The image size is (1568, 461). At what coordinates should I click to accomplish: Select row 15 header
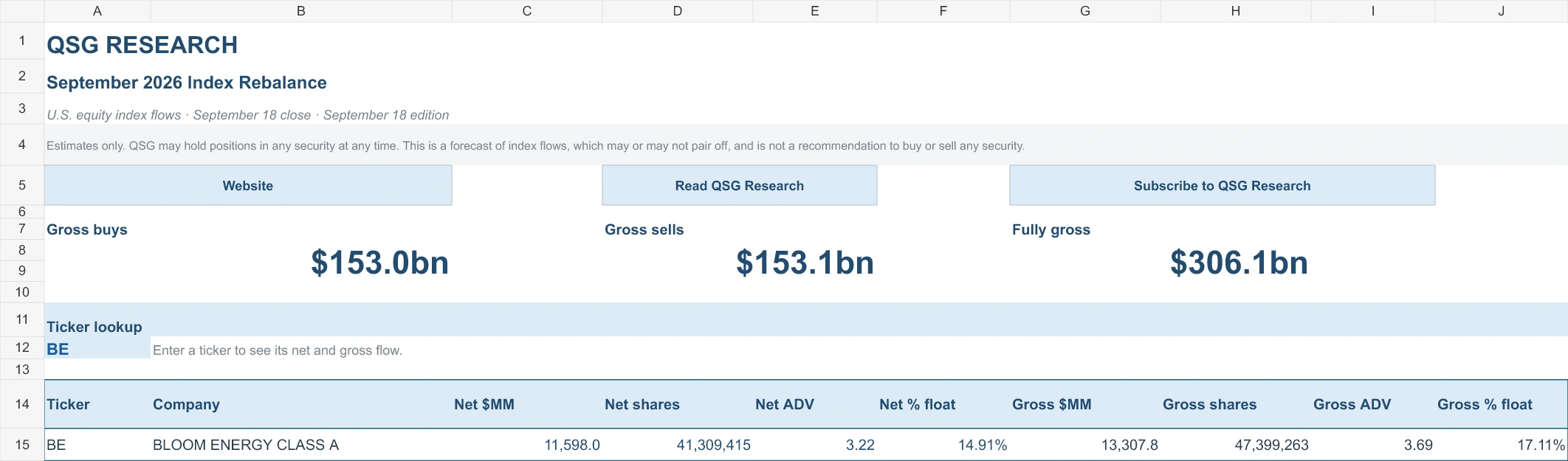pyautogui.click(x=22, y=445)
